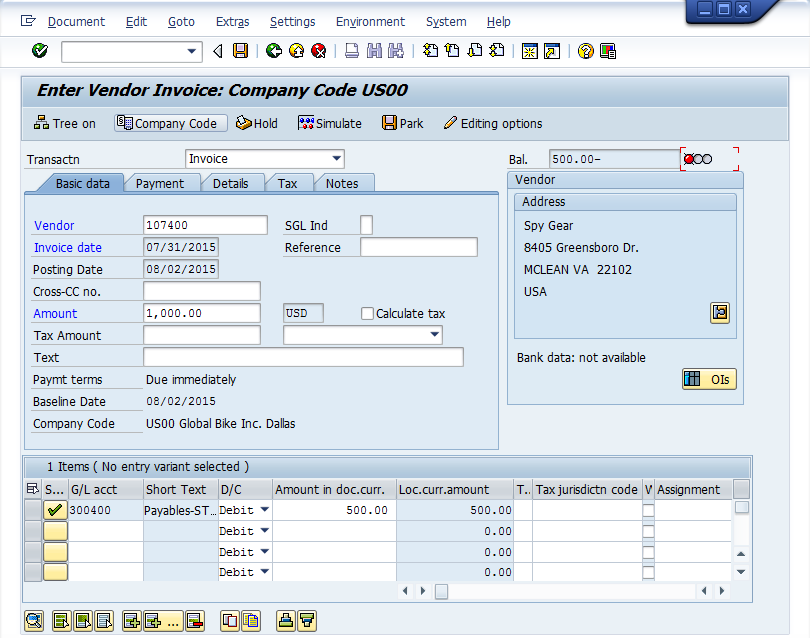The width and height of the screenshot is (810, 638).
Task: Select the row marker for the 300400 line
Action: [x=33, y=510]
